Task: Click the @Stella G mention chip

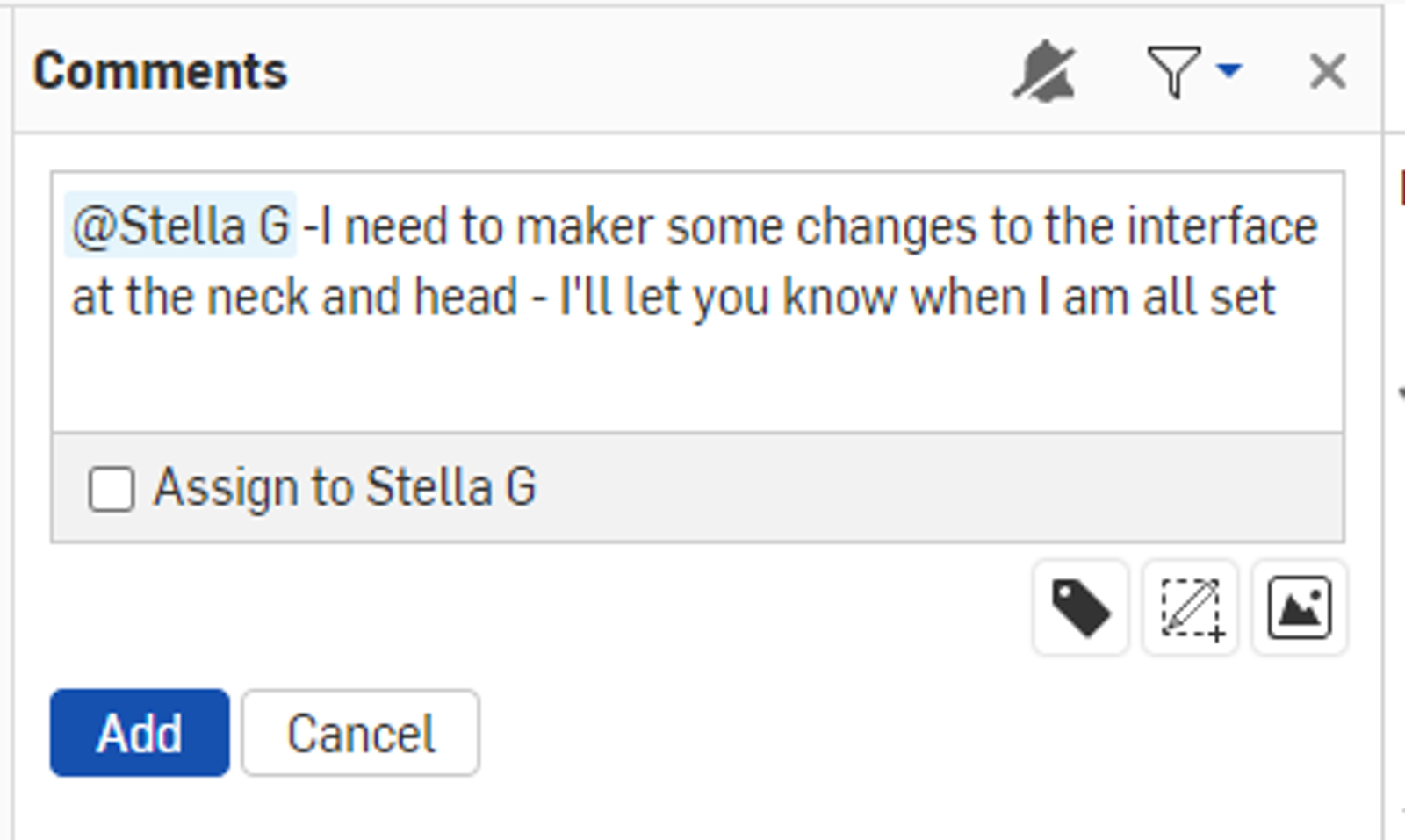Action: point(181,226)
